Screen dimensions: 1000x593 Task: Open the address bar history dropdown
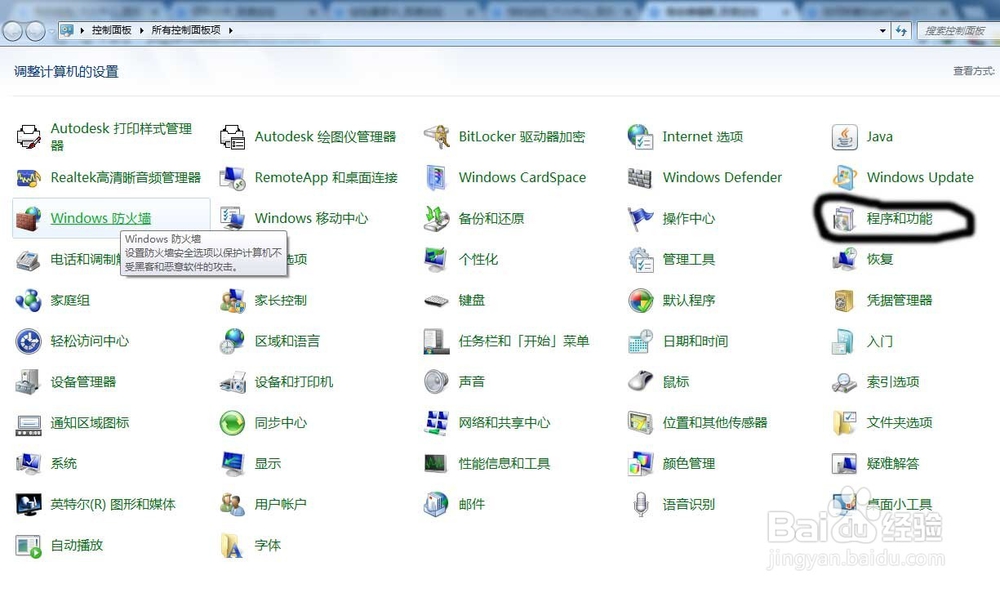883,30
